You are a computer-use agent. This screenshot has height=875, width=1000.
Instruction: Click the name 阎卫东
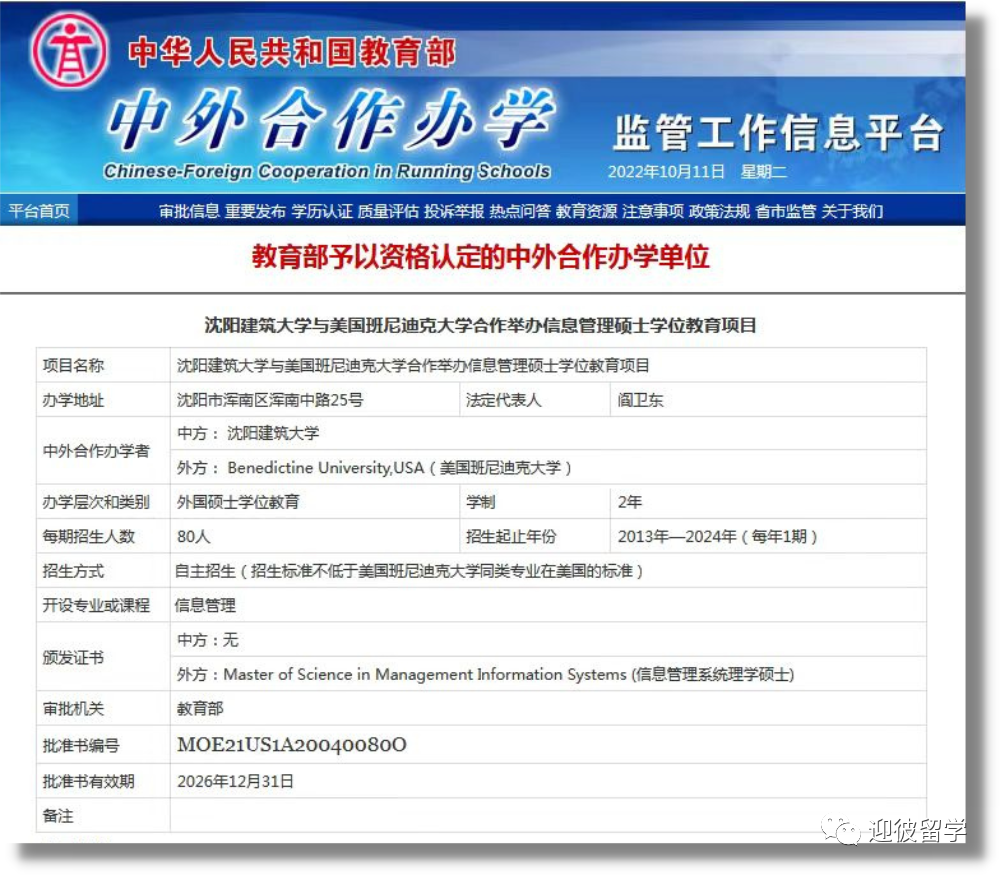[640, 400]
